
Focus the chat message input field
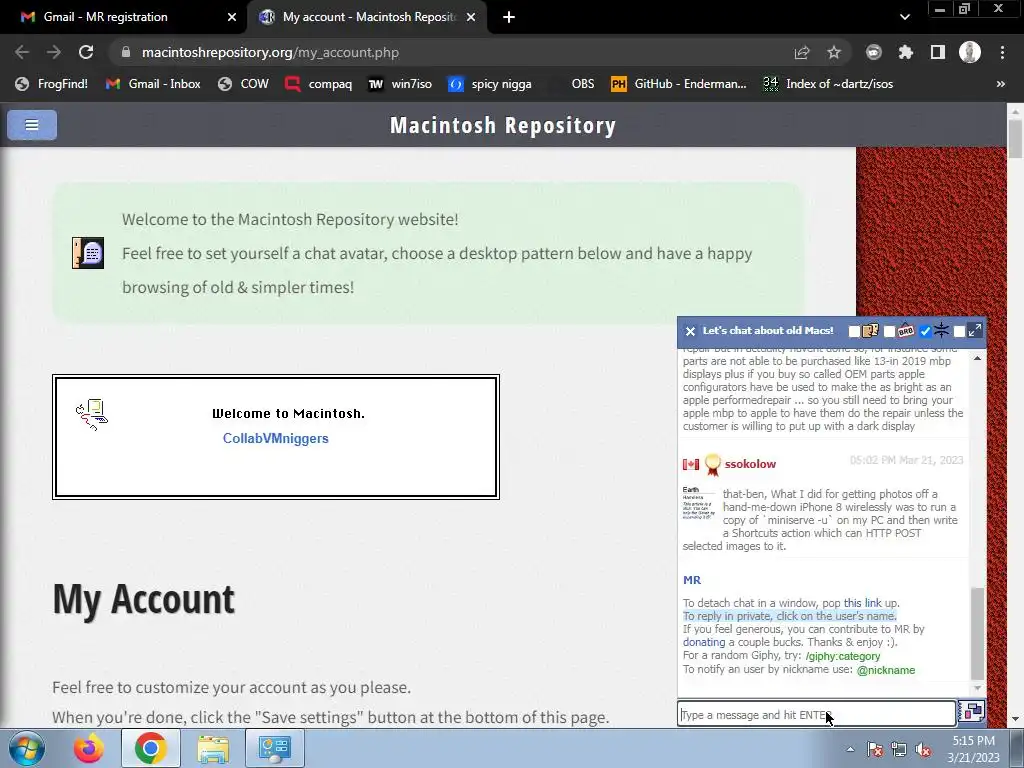[817, 714]
